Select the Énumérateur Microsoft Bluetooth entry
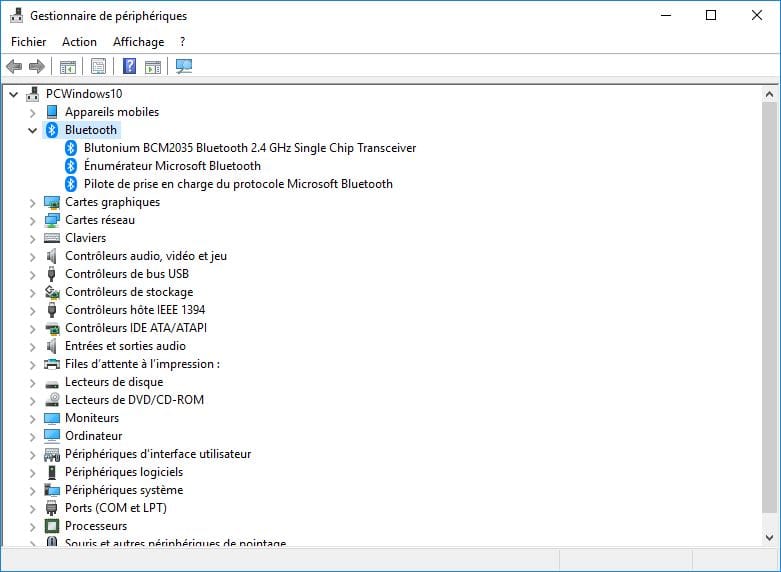This screenshot has height=572, width=781. point(172,166)
